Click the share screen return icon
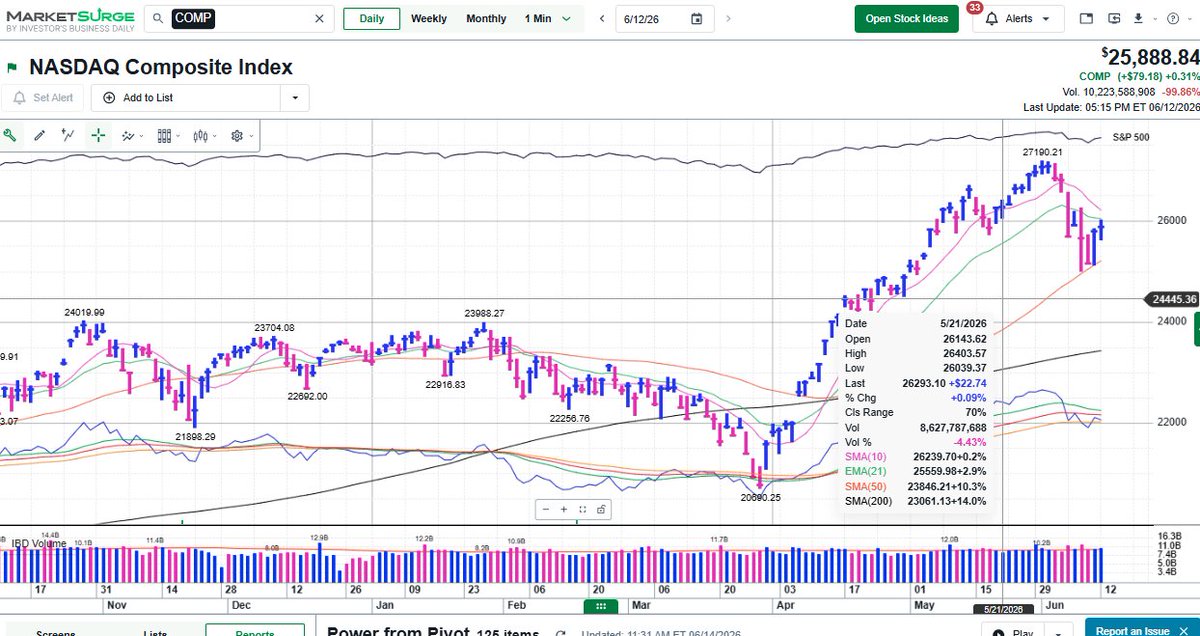This screenshot has width=1200, height=636. point(1115,18)
